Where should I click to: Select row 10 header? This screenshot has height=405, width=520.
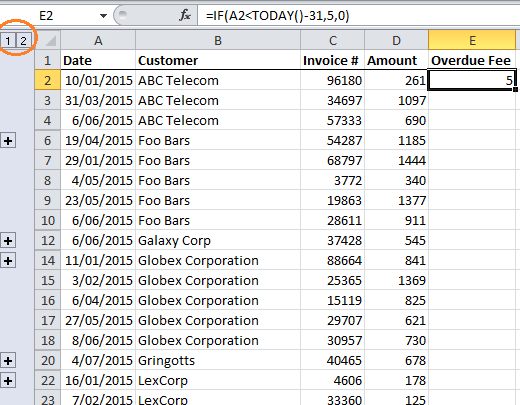click(48, 220)
